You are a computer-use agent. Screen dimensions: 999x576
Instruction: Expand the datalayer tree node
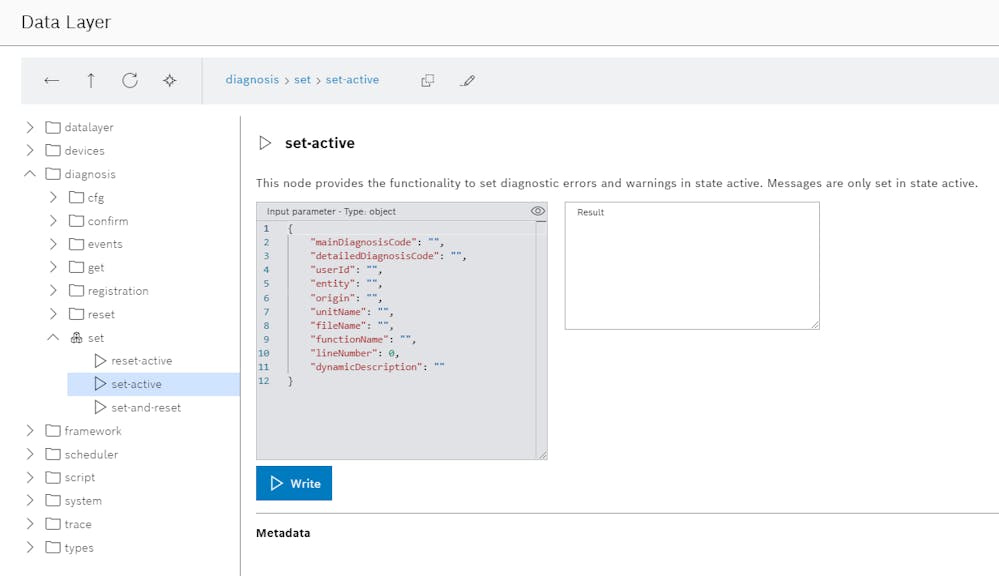[x=30, y=127]
